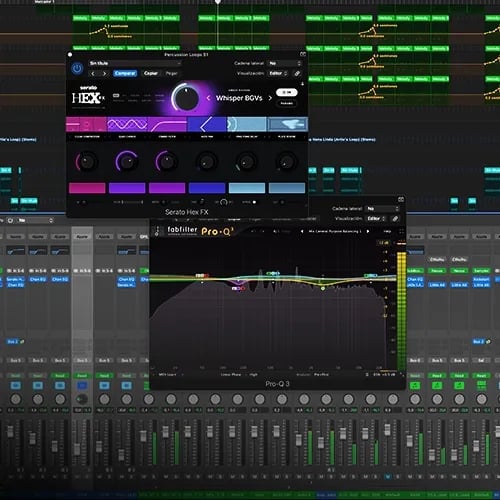Screen dimensions: 500x500
Task: Toggle the purple bar under chorus knob
Action: (127, 188)
